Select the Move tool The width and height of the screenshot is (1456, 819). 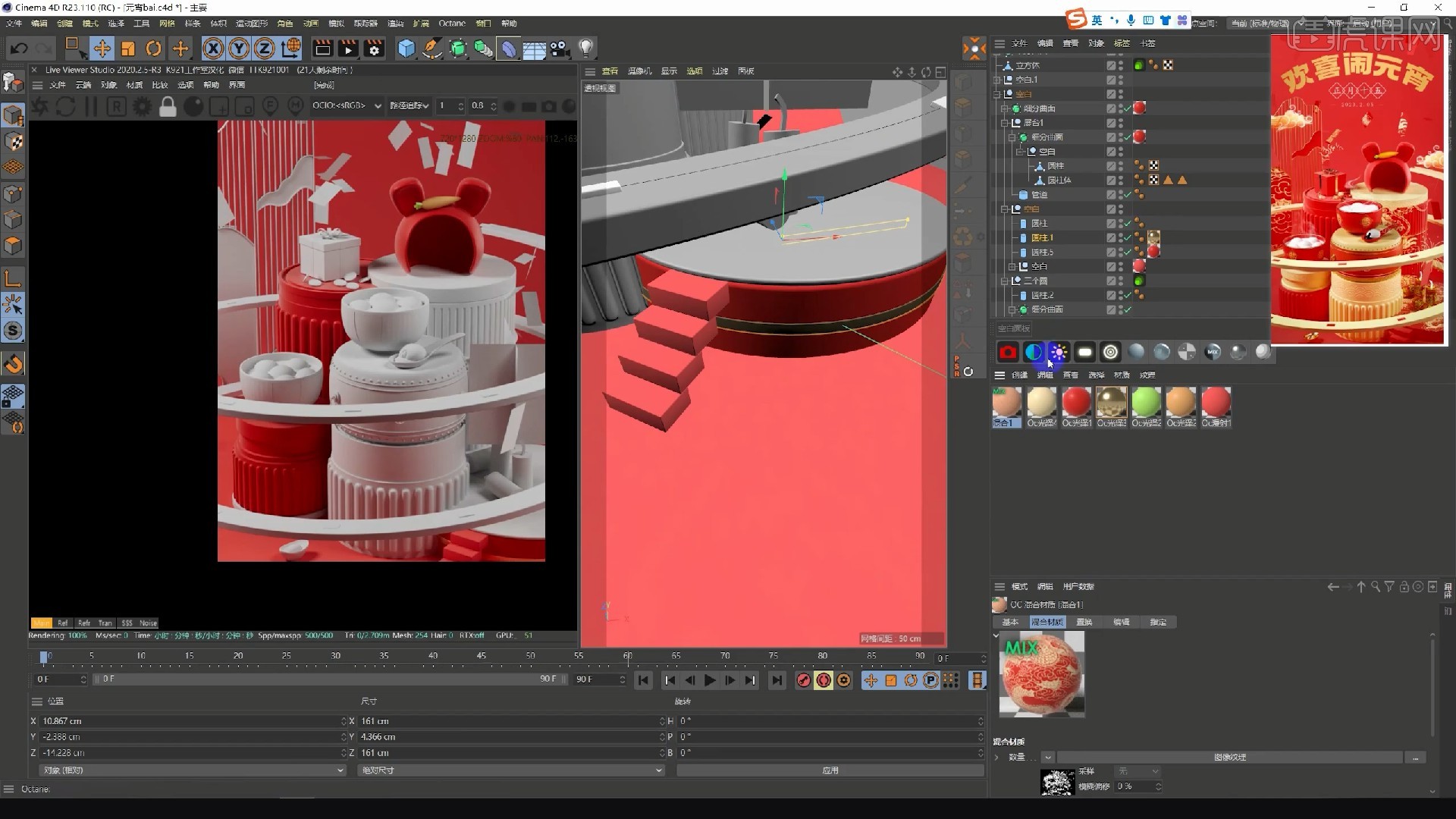(102, 49)
